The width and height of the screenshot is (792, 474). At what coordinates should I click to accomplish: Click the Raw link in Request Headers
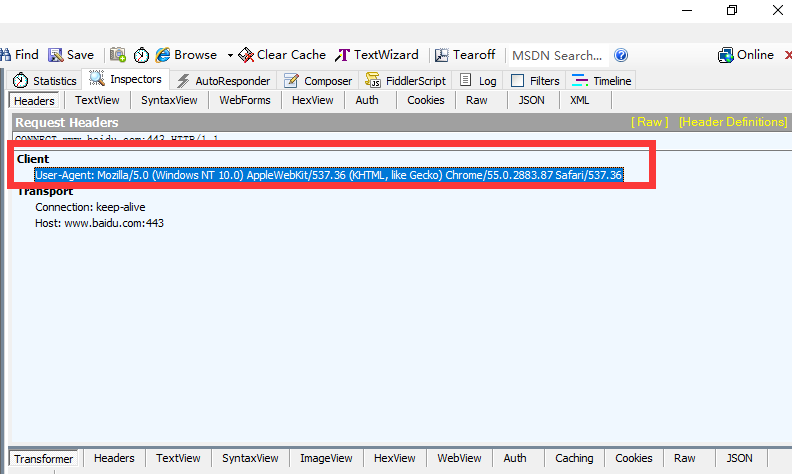click(x=649, y=122)
